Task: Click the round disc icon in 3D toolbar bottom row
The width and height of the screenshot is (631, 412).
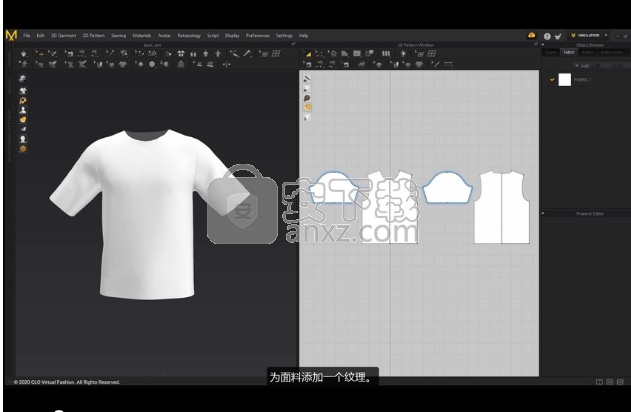Action: click(152, 64)
